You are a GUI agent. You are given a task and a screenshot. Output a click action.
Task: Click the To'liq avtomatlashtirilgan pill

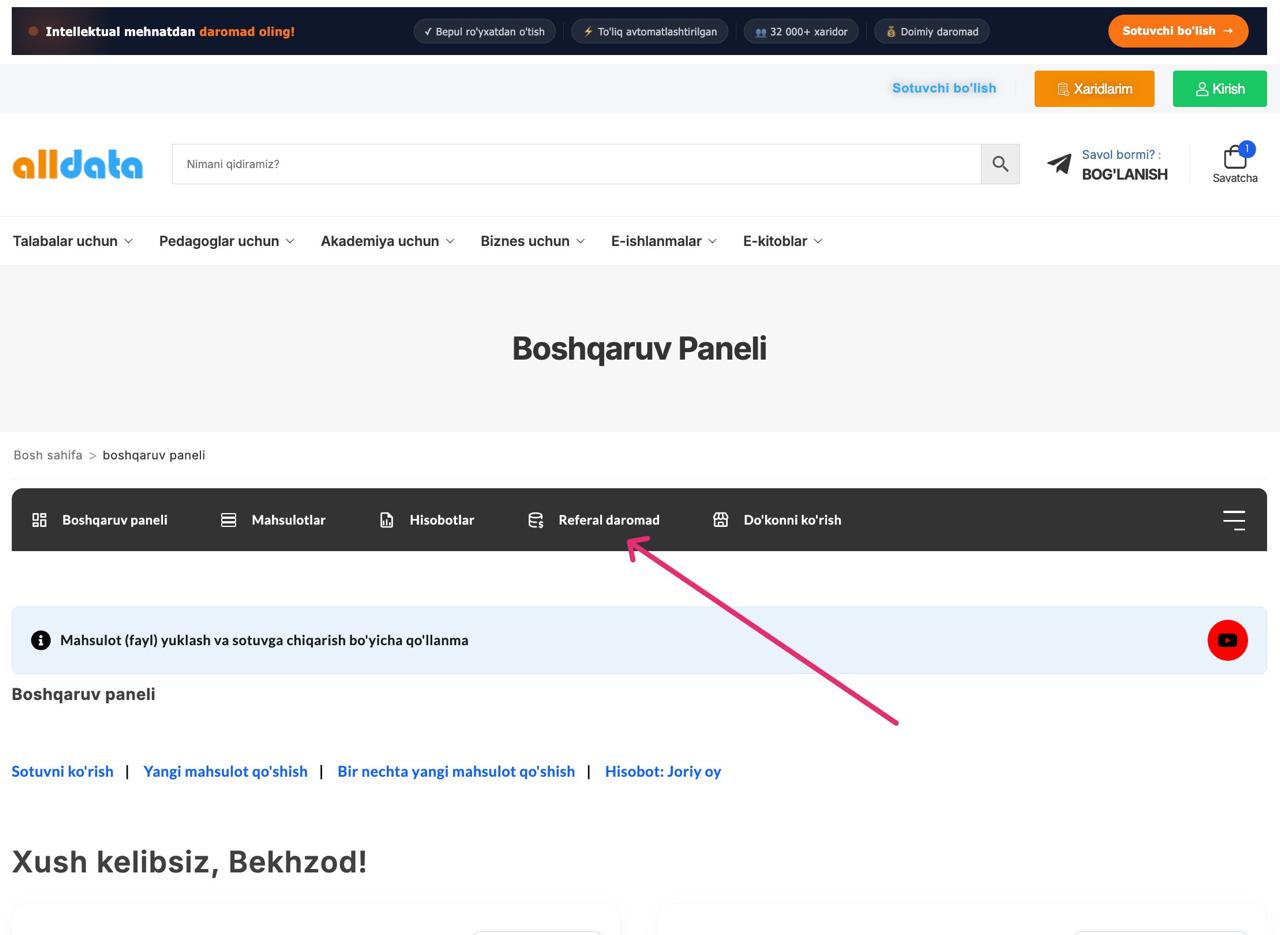coord(650,31)
